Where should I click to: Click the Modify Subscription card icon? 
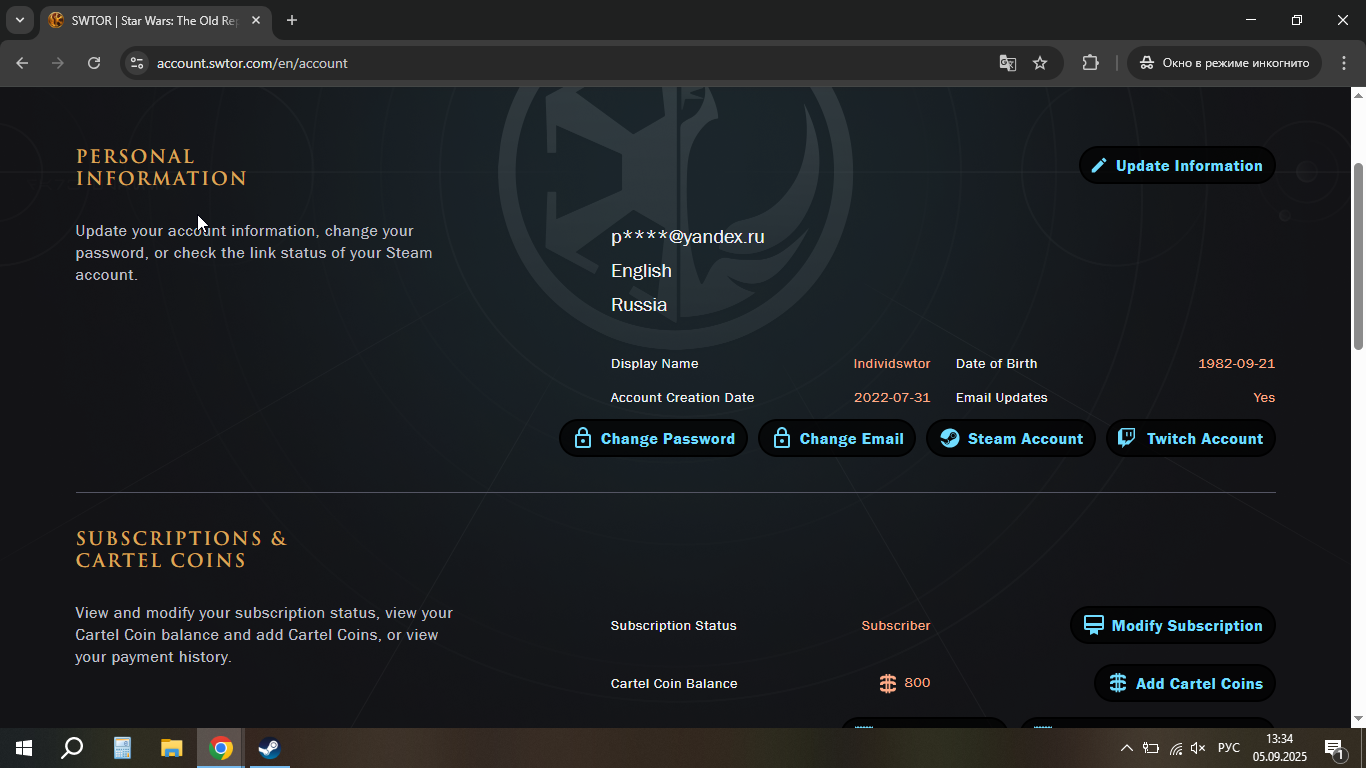1094,625
